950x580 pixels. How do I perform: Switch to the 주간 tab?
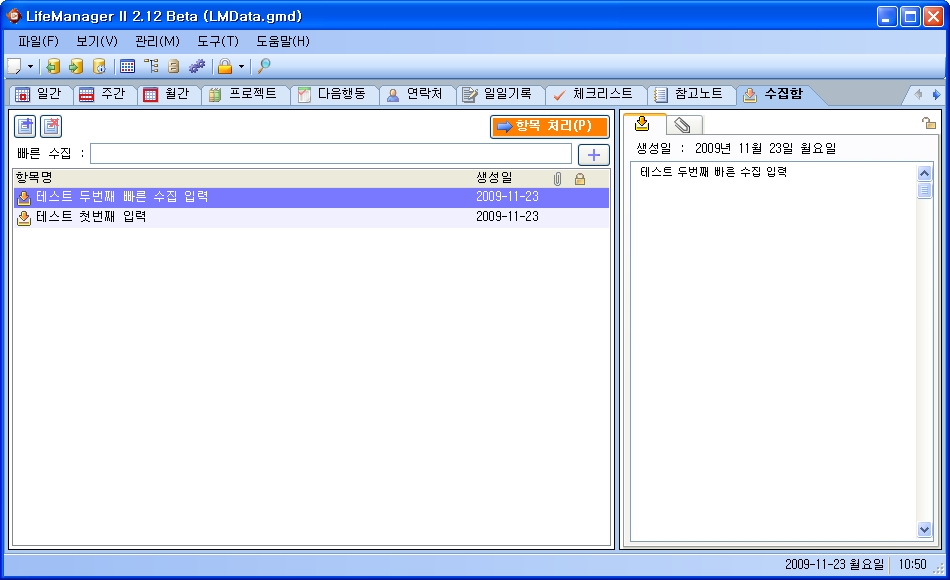[x=104, y=94]
